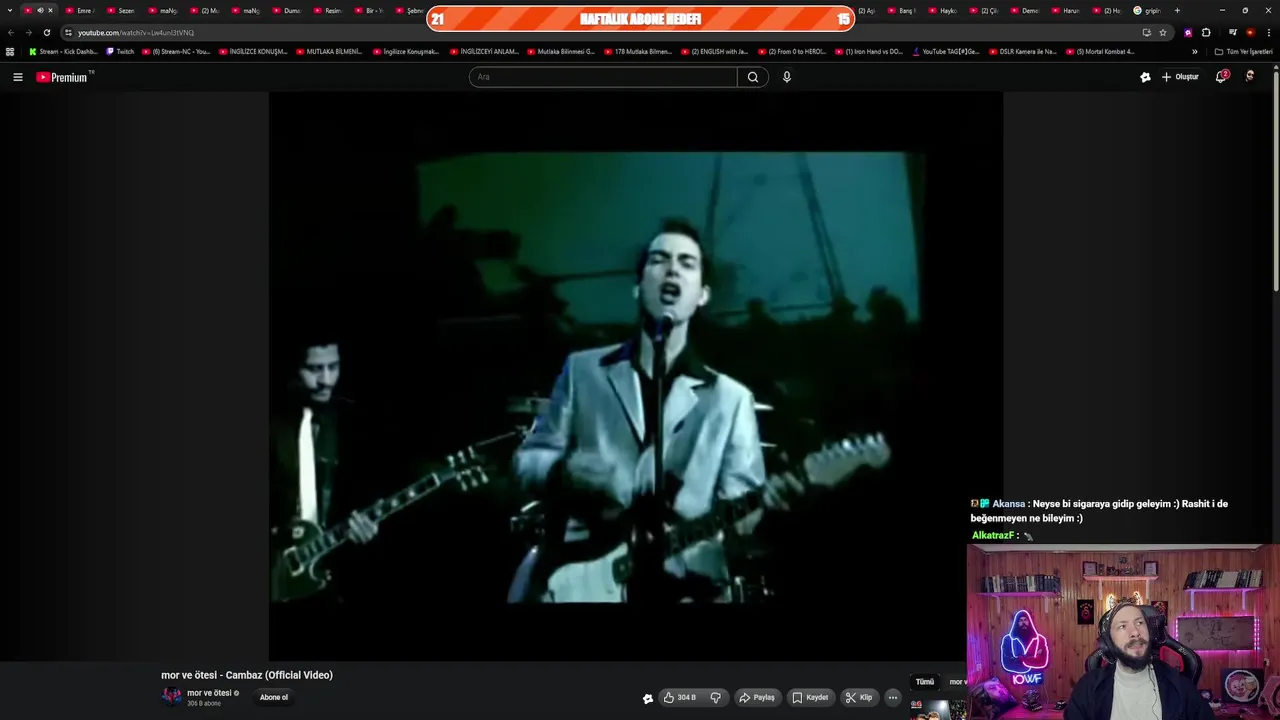Open YouTube notifications bell

(x=1221, y=77)
